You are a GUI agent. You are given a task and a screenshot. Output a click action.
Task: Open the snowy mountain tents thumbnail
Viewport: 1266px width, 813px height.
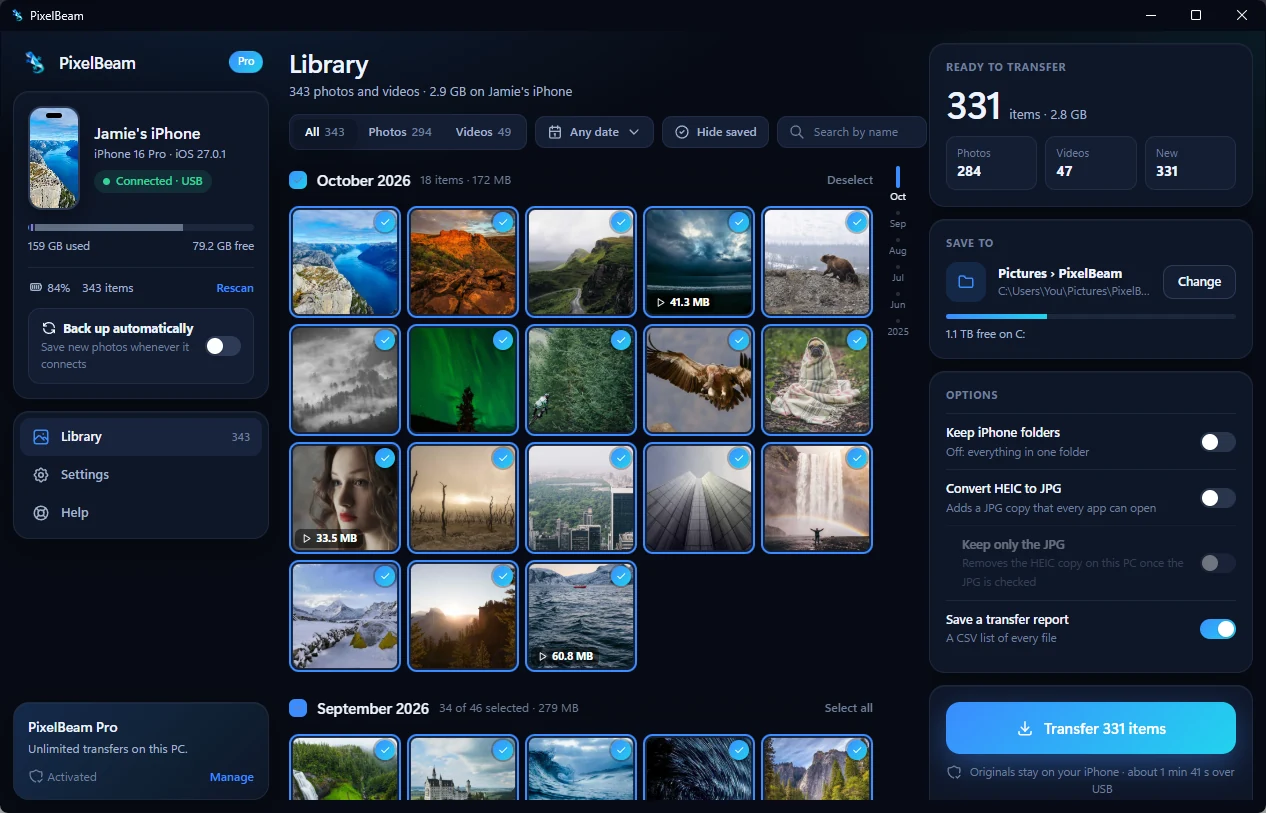click(x=345, y=616)
